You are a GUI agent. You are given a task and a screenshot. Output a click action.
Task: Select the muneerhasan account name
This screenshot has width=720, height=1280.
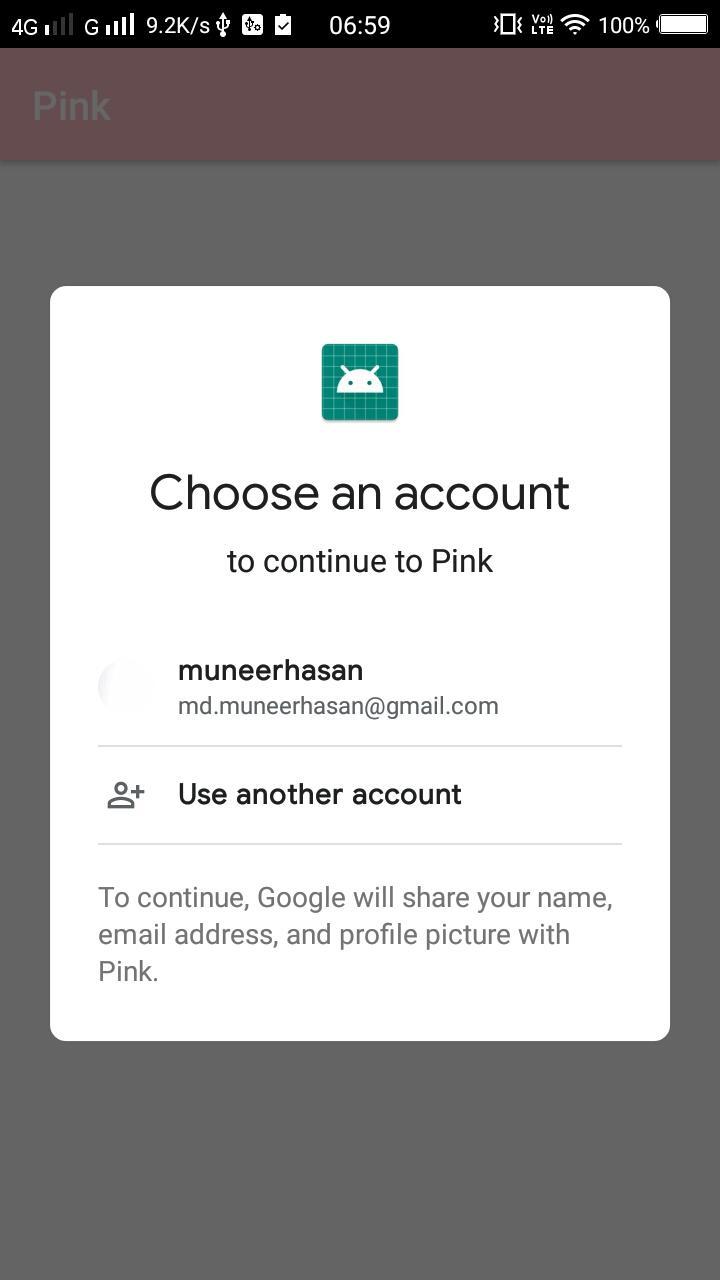pyautogui.click(x=270, y=670)
